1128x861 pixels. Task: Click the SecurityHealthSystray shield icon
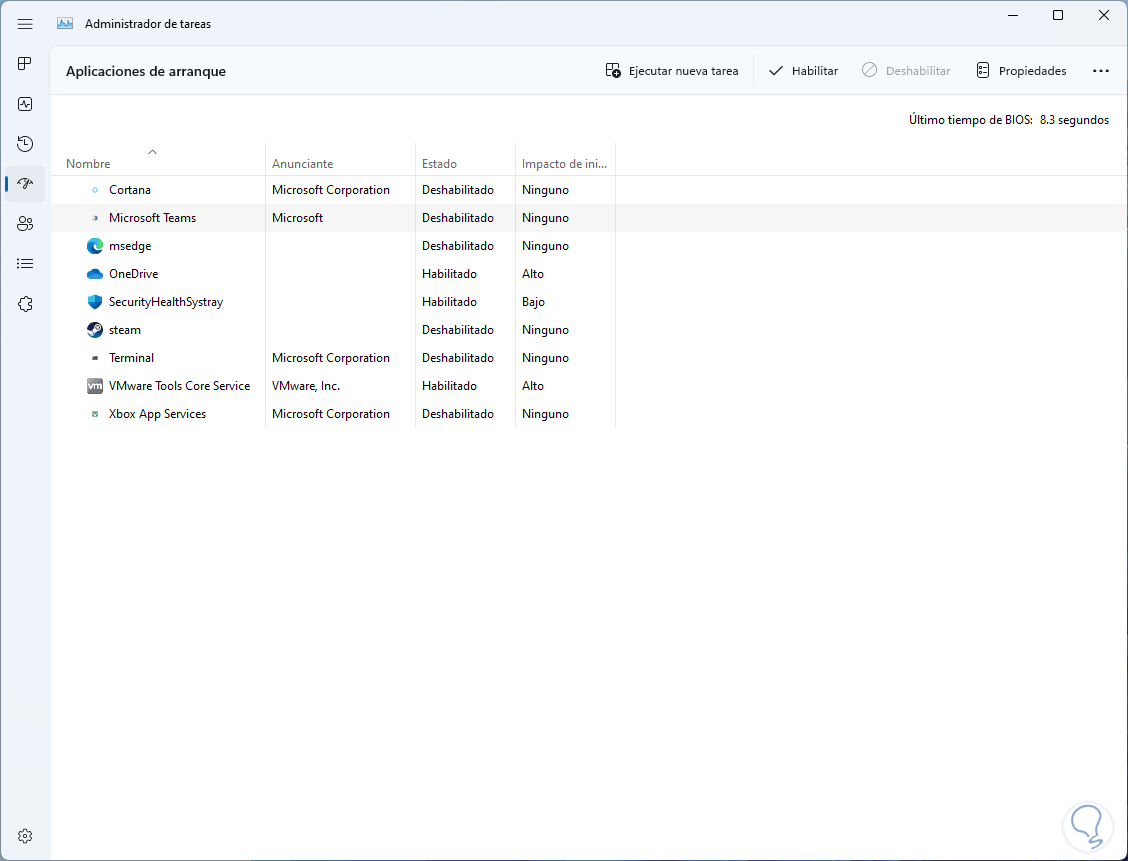pos(95,302)
